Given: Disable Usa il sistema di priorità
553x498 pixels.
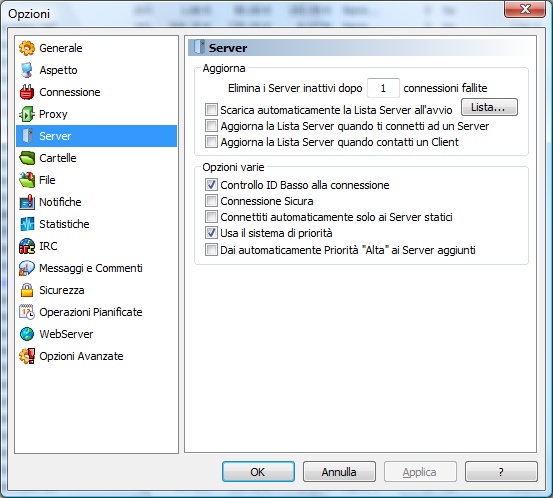Looking at the screenshot, I should pyautogui.click(x=211, y=232).
